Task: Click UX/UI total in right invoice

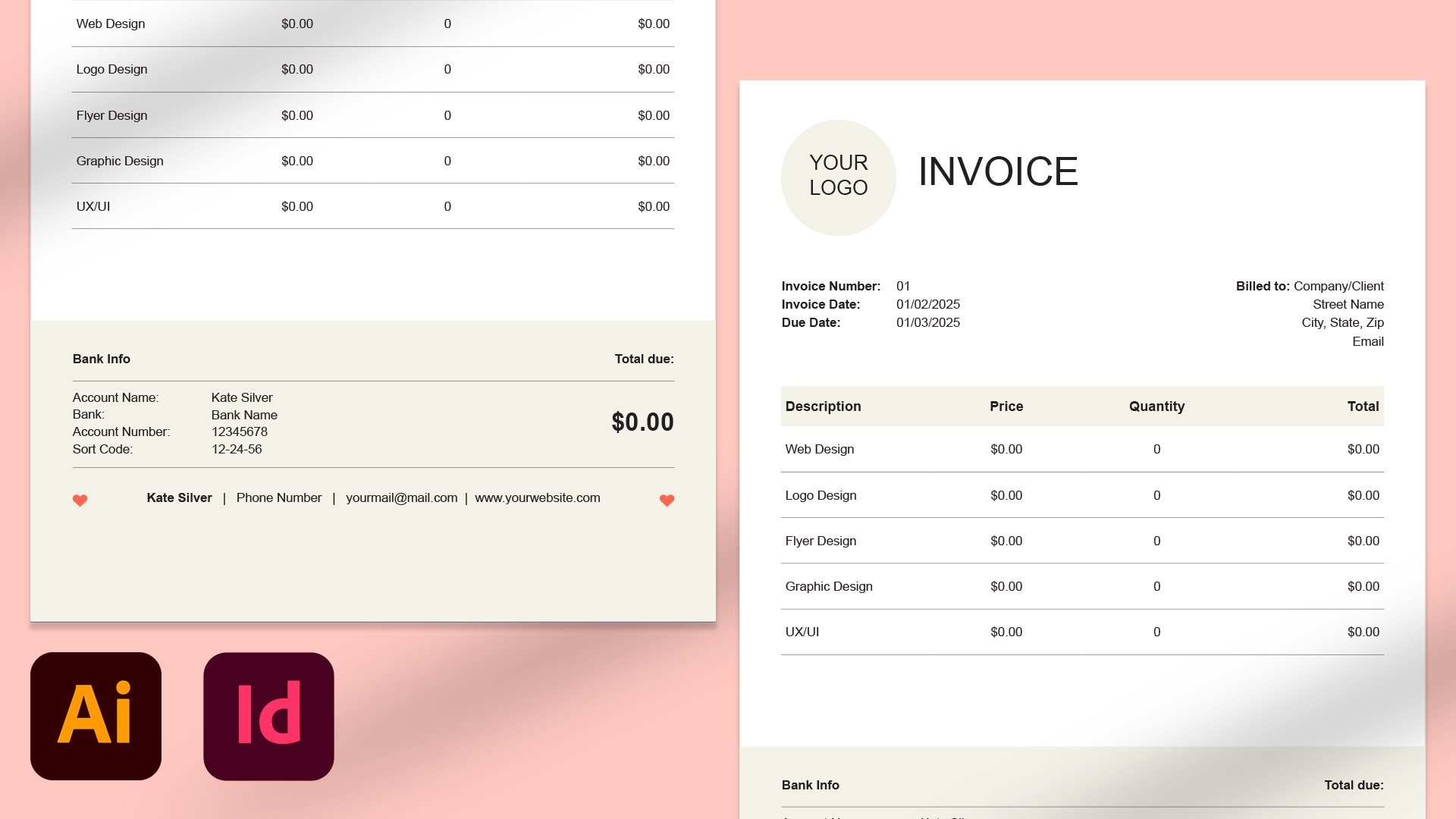Action: pos(1363,632)
